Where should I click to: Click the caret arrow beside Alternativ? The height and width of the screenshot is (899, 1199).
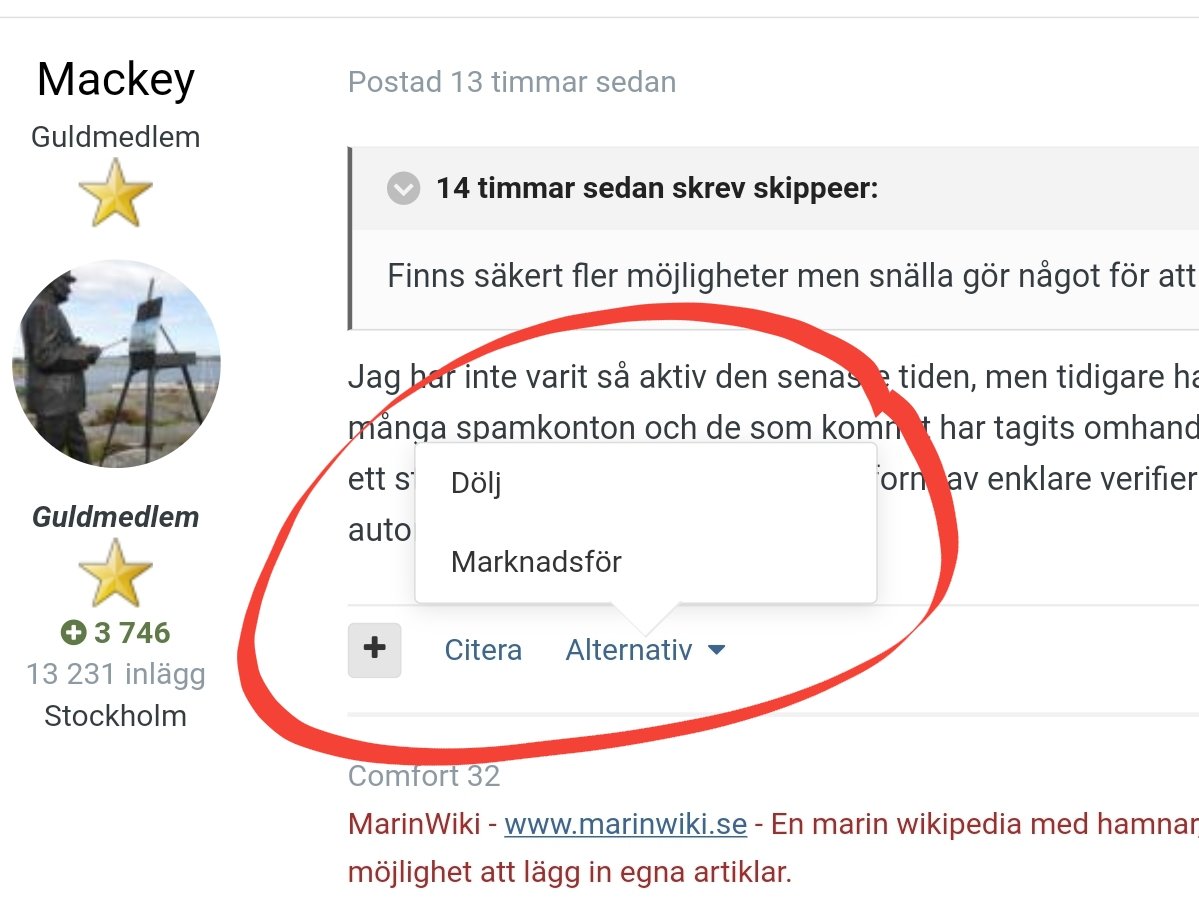click(716, 651)
